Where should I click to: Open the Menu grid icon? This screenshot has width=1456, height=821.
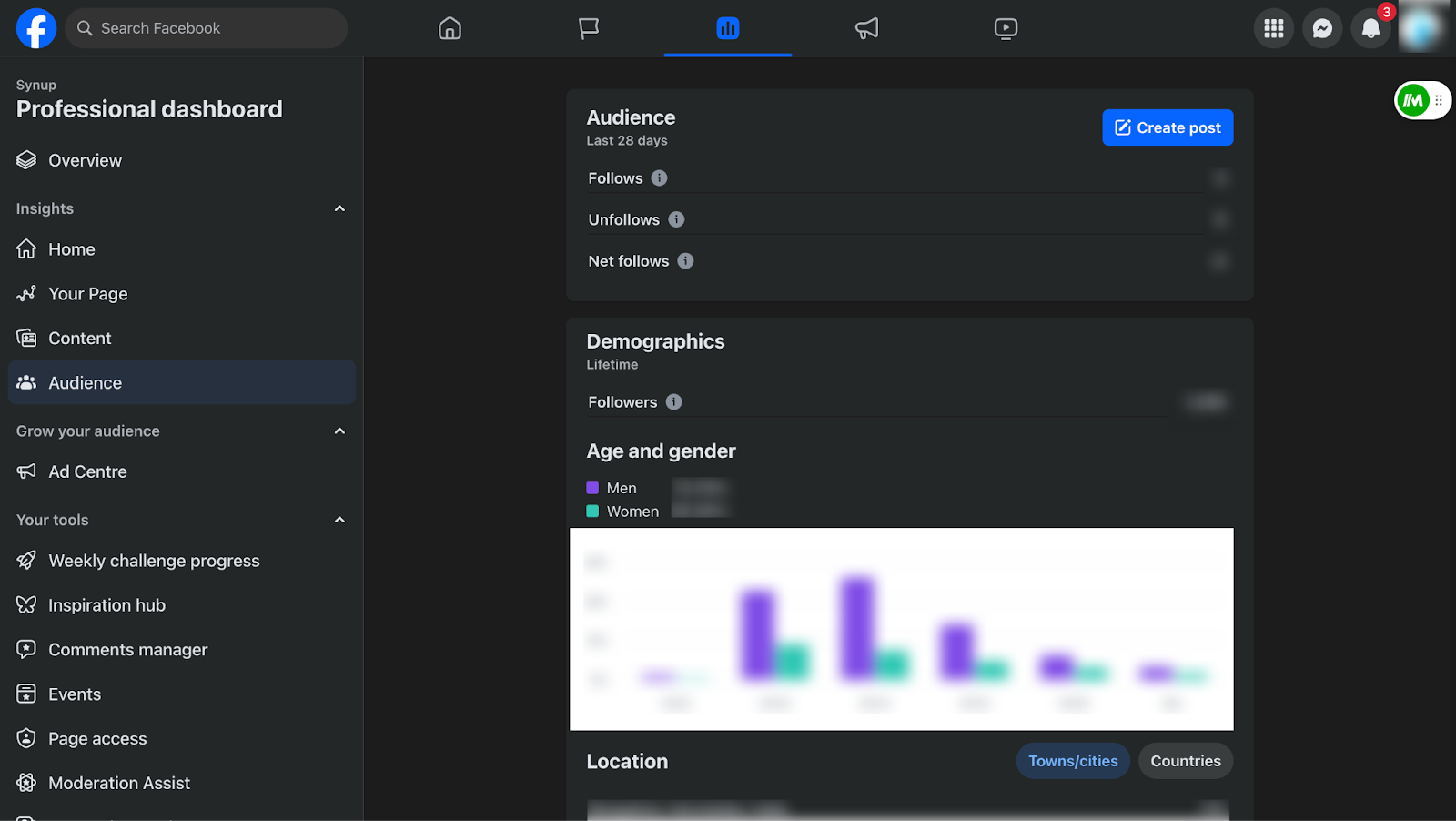[1274, 28]
